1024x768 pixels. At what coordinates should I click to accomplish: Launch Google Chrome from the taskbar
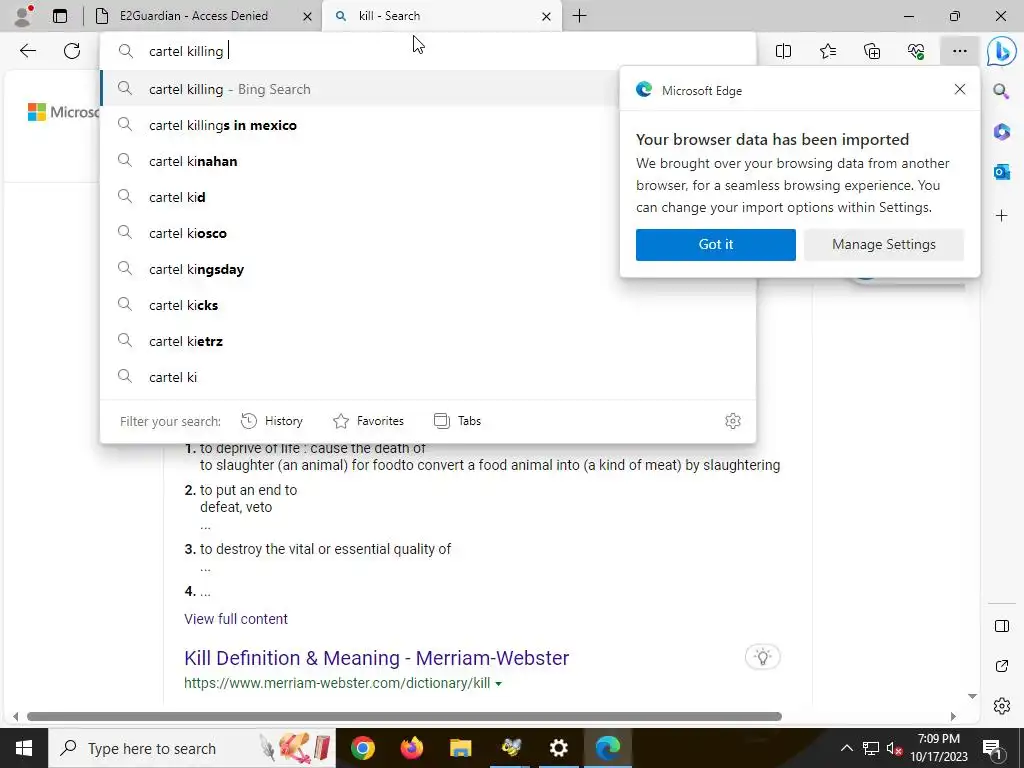(362, 748)
